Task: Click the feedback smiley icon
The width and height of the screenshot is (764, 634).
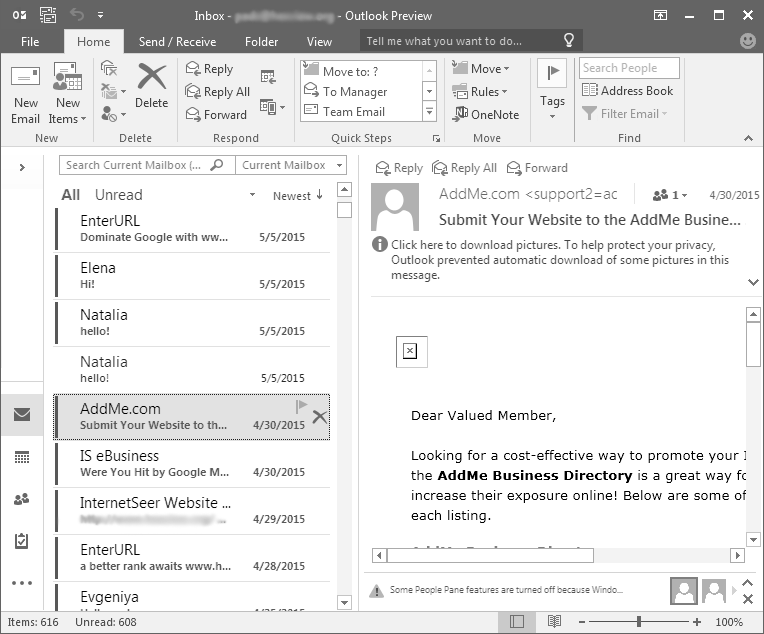Action: coord(747,40)
